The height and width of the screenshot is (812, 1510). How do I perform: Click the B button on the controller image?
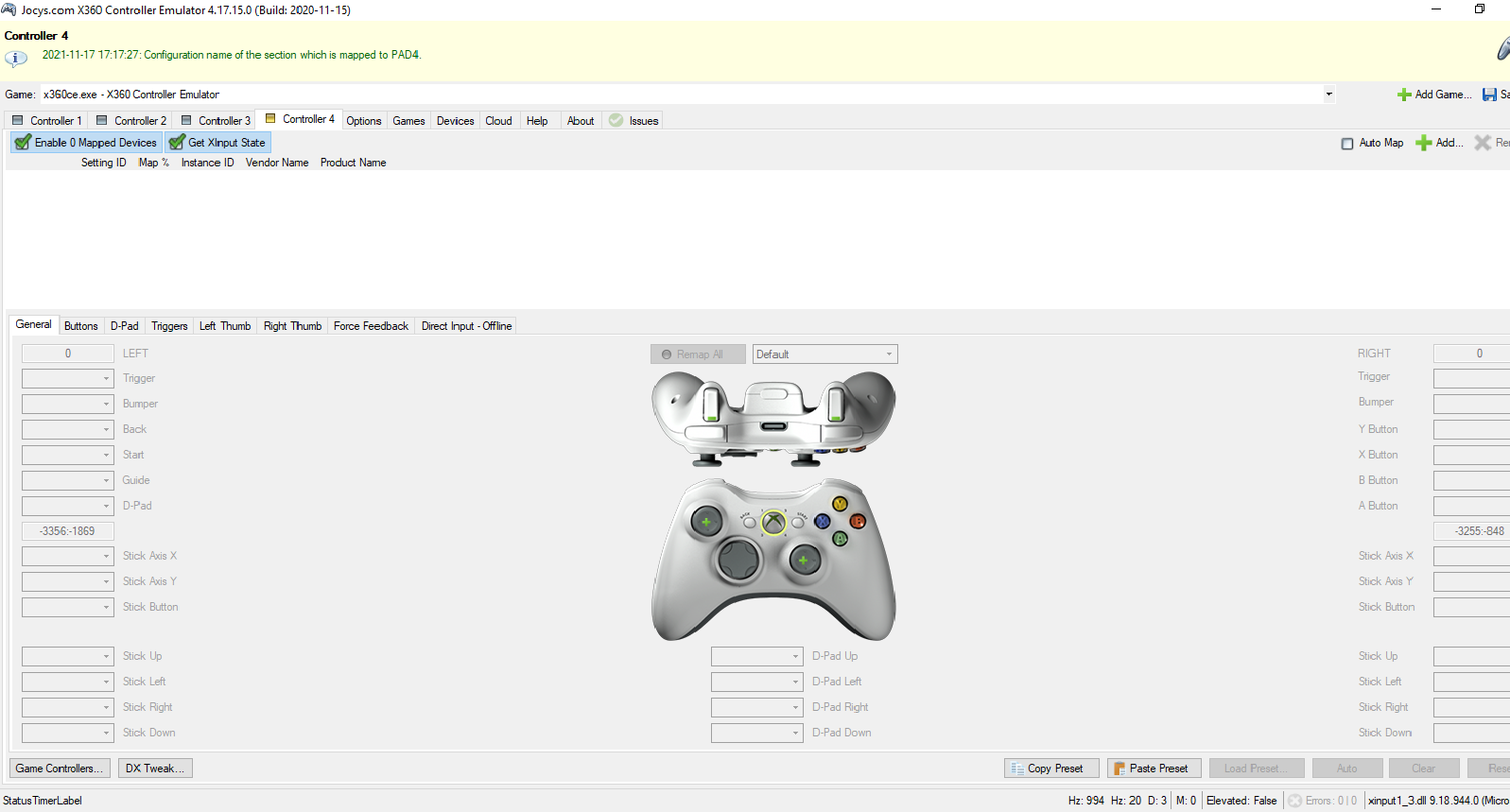coord(857,521)
